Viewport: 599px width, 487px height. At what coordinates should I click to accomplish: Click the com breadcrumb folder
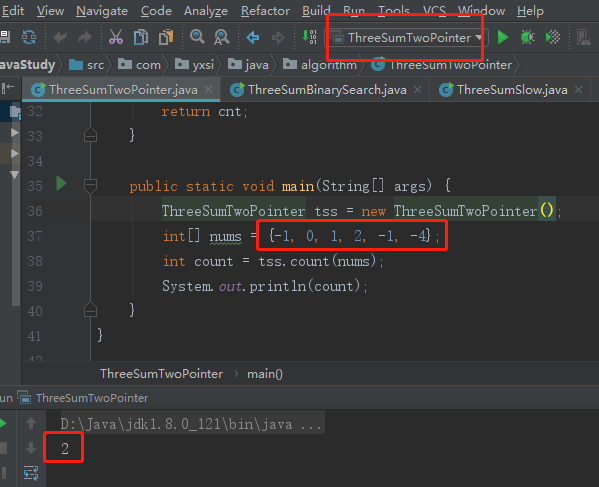pos(139,65)
